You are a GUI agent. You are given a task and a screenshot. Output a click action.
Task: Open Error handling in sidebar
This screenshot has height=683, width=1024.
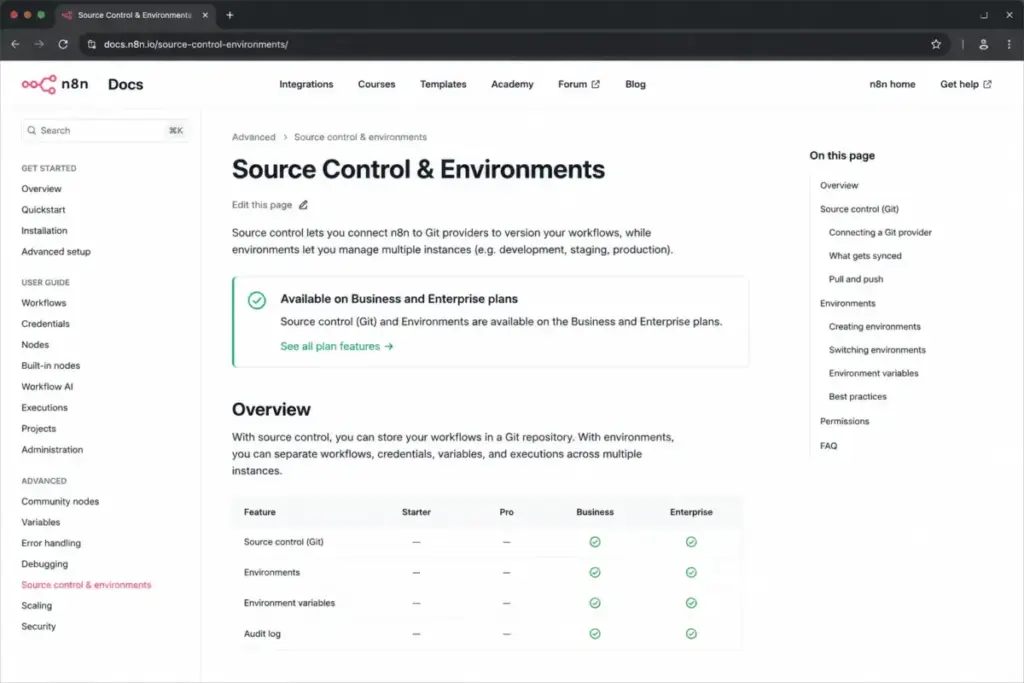tap(51, 543)
